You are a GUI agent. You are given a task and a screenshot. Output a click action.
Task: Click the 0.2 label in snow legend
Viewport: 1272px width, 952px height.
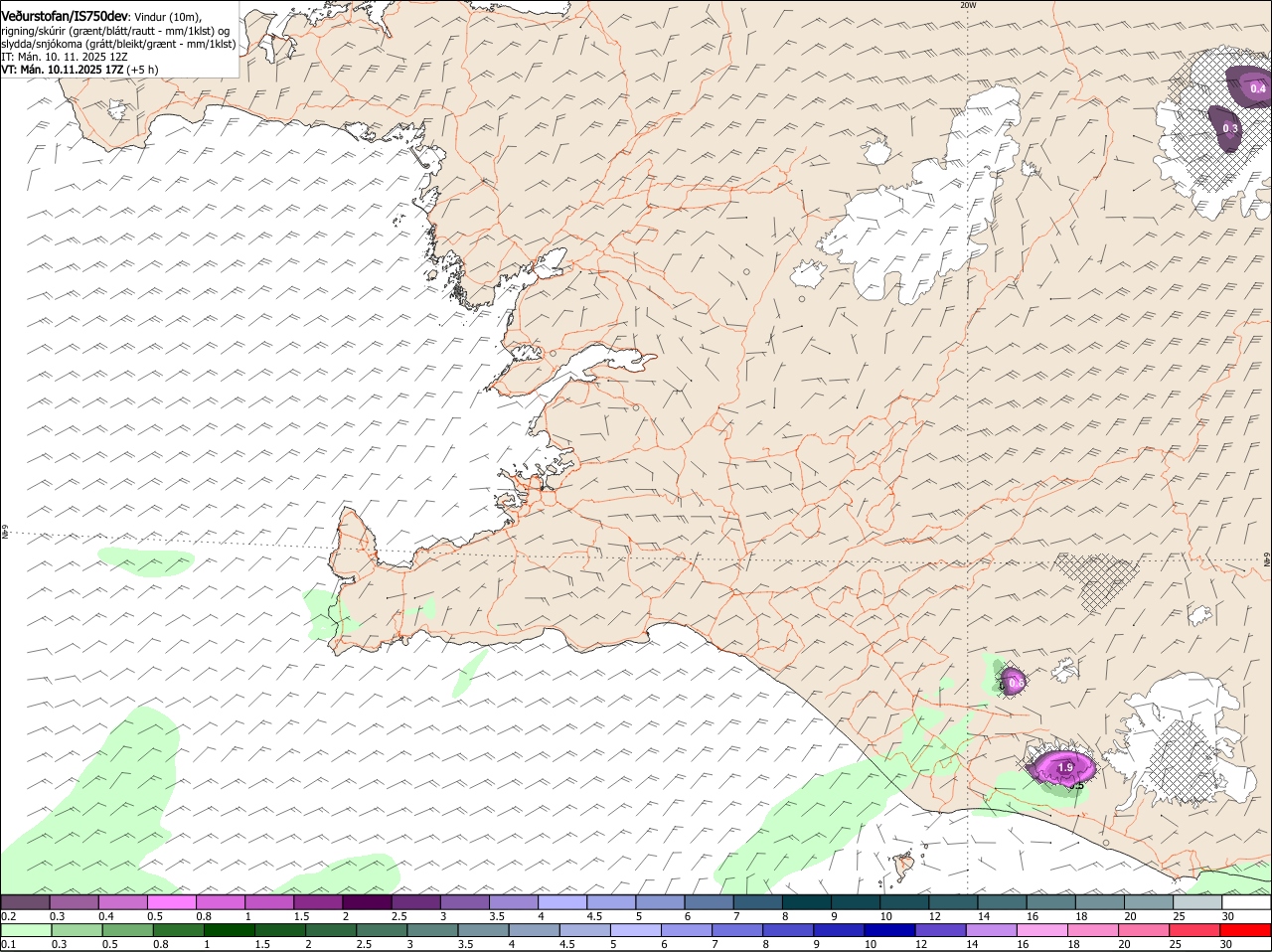tap(8, 916)
